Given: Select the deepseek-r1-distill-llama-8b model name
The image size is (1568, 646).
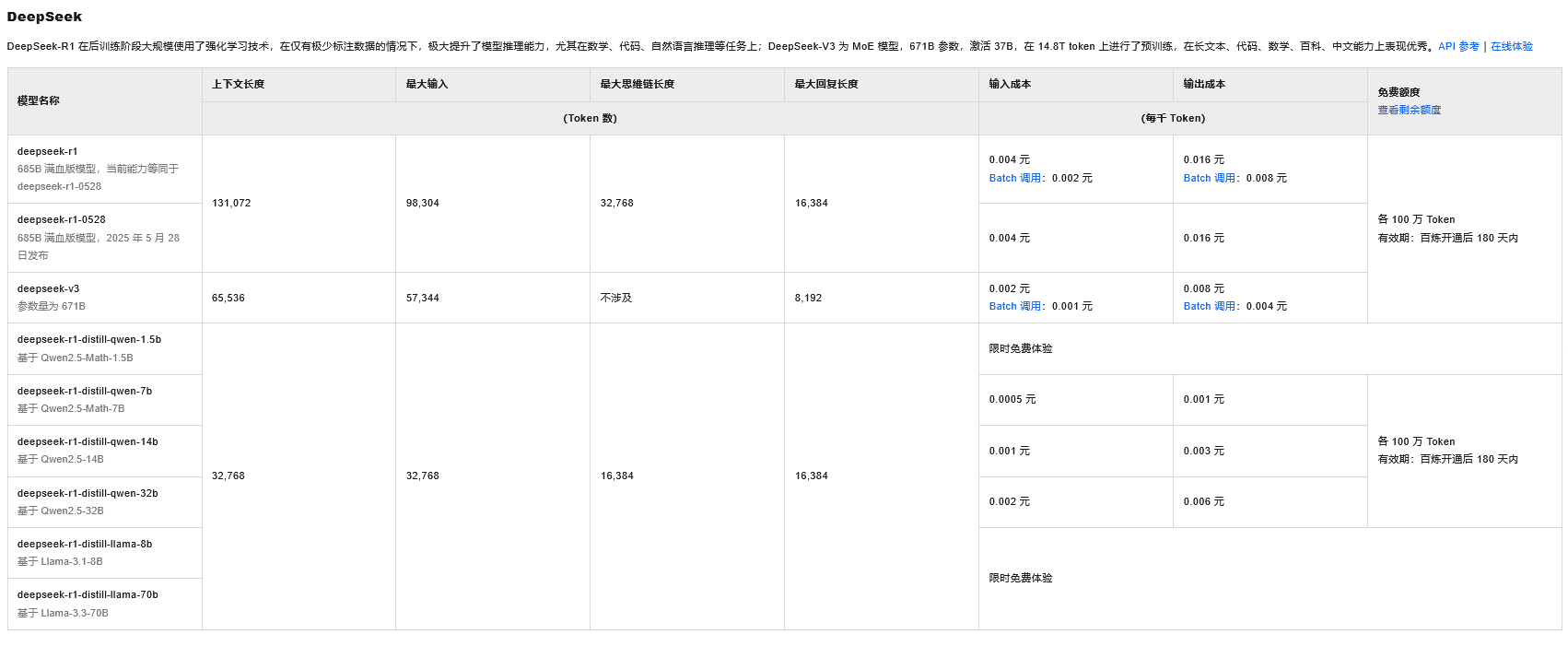Looking at the screenshot, I should pyautogui.click(x=85, y=544).
